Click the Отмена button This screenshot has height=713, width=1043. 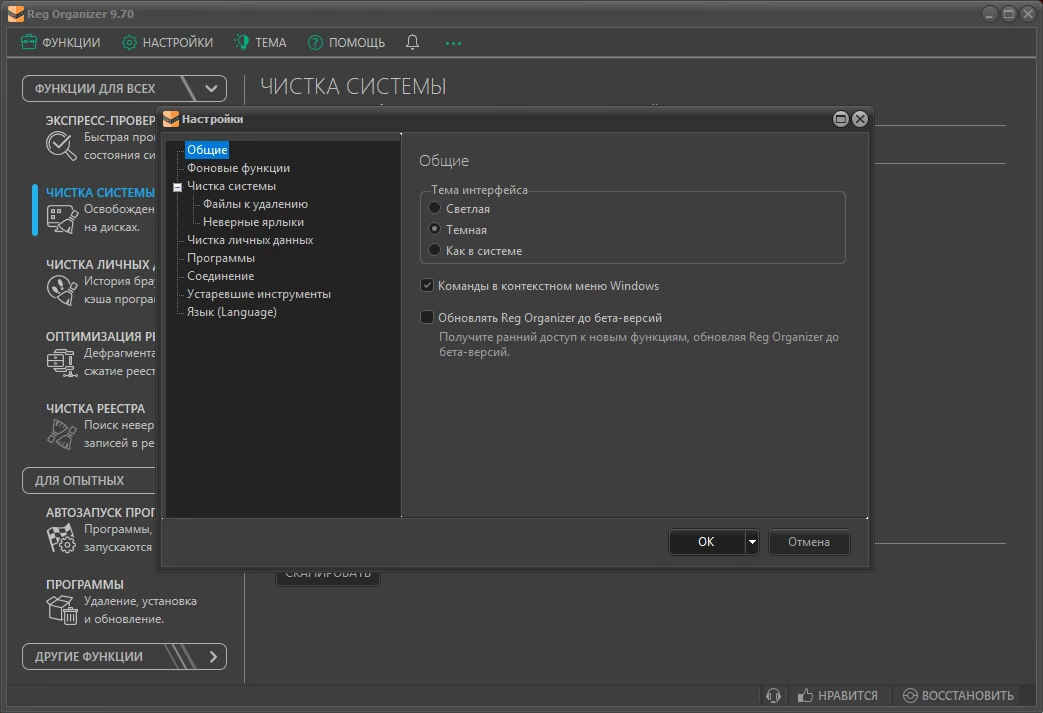(809, 541)
